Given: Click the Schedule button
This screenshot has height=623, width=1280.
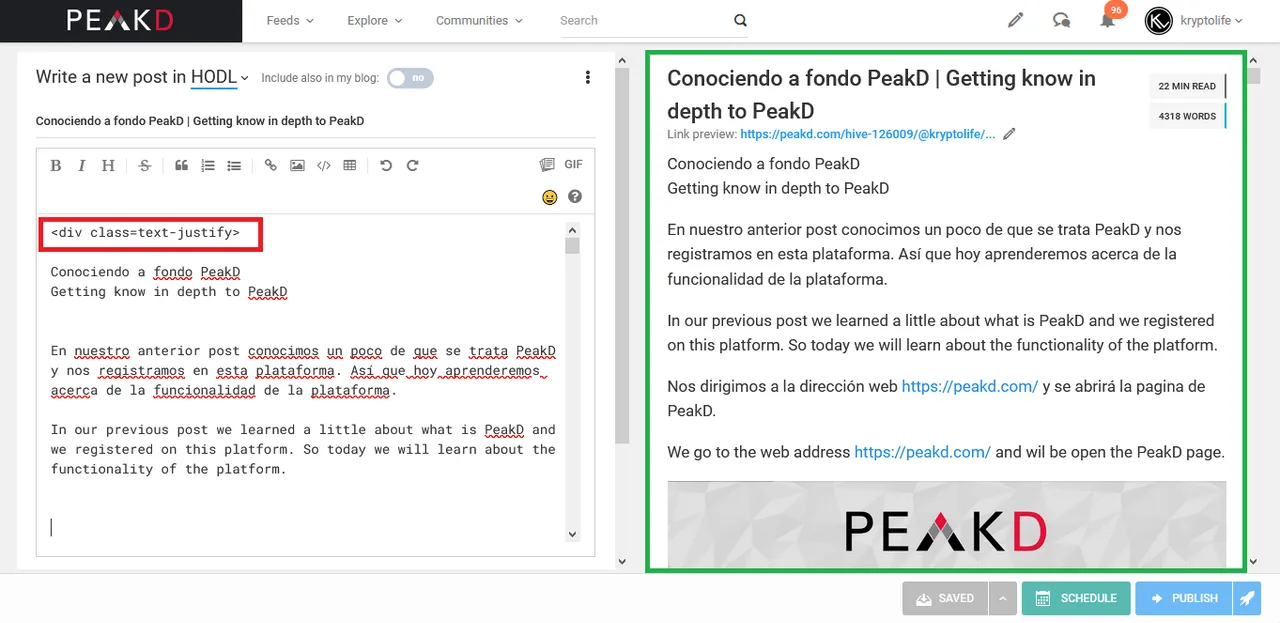Looking at the screenshot, I should click(1076, 598).
